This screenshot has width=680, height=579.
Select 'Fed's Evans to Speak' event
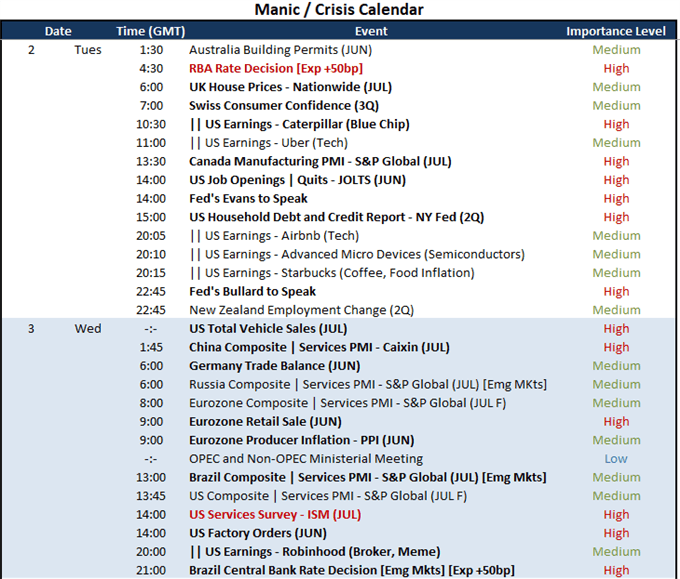(x=248, y=199)
